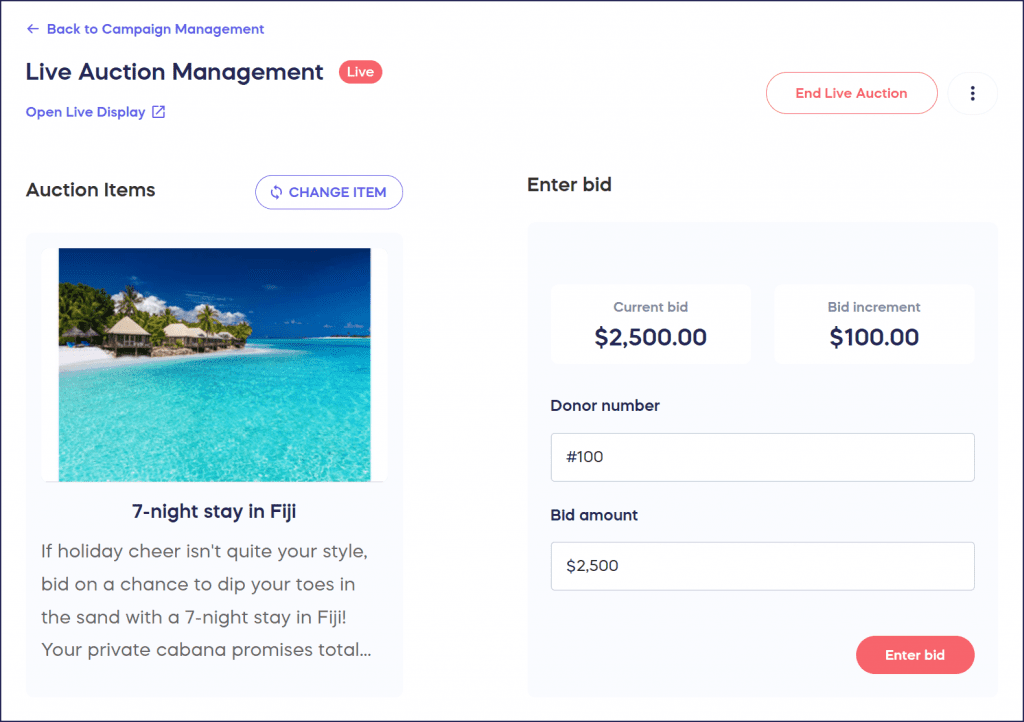Click the End Live Auction button
The height and width of the screenshot is (722, 1024).
(851, 92)
